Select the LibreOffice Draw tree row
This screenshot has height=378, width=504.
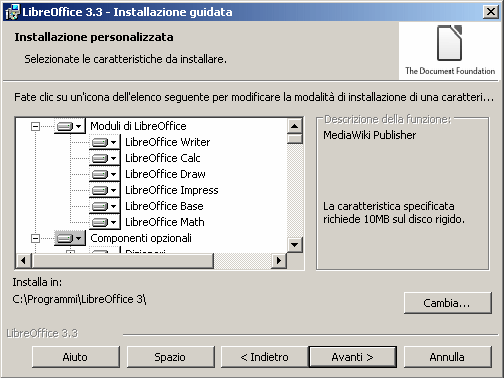click(165, 174)
